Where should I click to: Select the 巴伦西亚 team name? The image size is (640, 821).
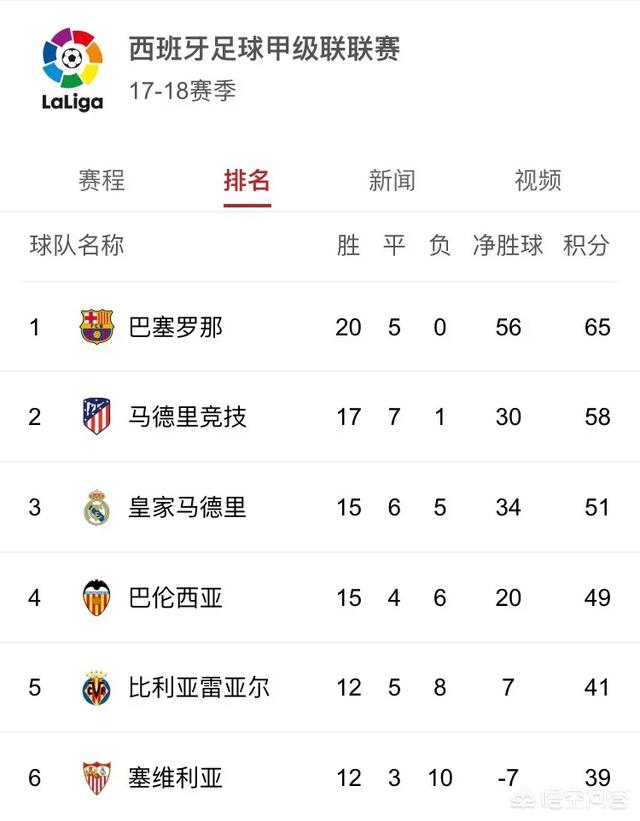(176, 597)
